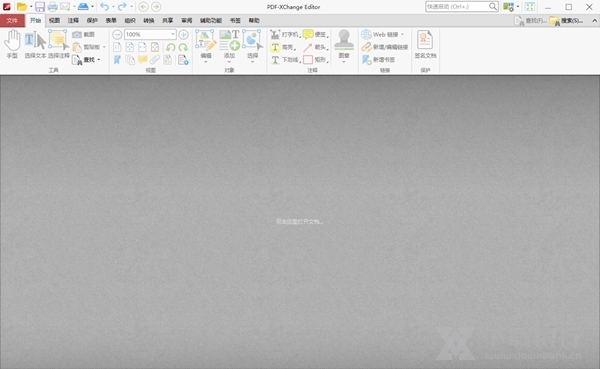600x369 pixels.
Task: Switch to the Organize (组织) tab
Action: point(130,21)
